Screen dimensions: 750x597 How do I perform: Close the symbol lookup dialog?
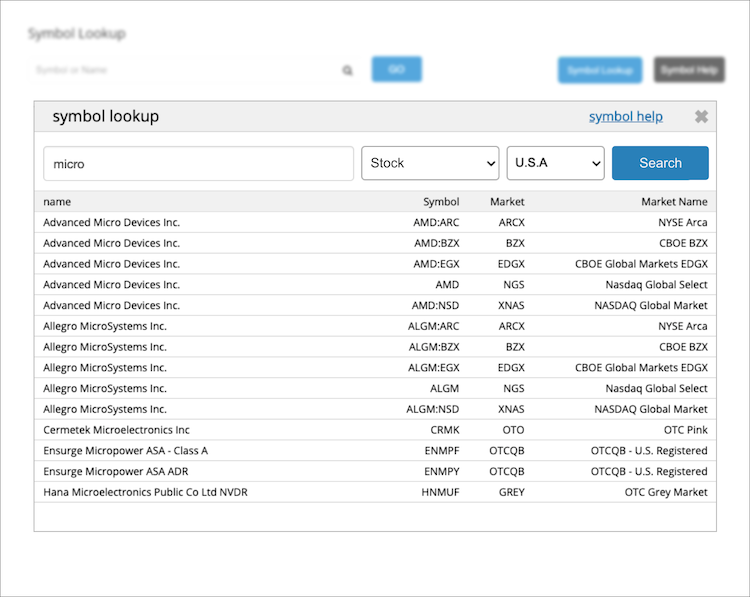point(701,117)
